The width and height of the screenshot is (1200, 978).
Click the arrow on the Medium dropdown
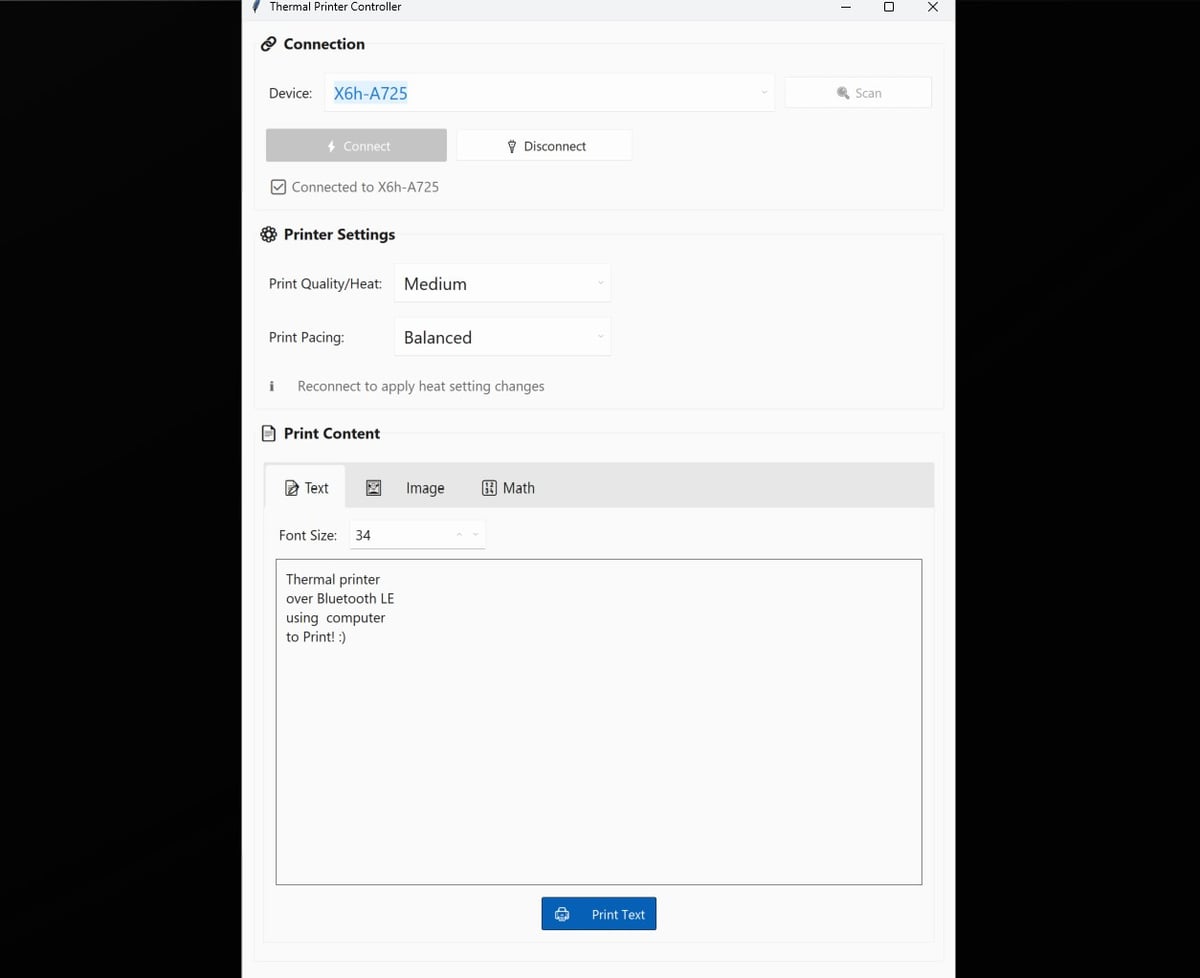pyautogui.click(x=601, y=283)
